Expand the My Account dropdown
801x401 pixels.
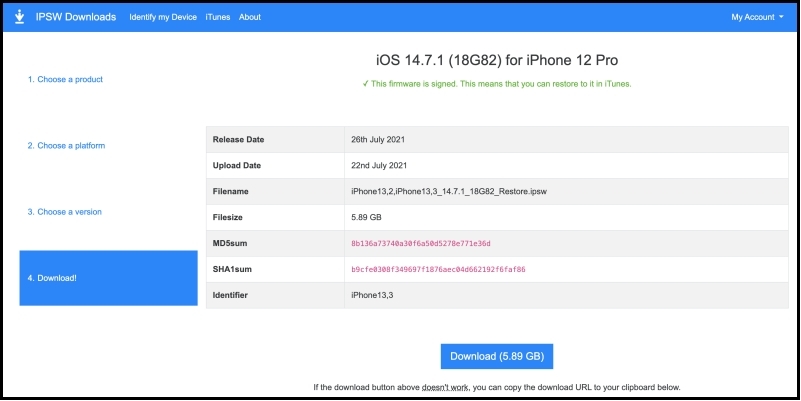coord(757,17)
